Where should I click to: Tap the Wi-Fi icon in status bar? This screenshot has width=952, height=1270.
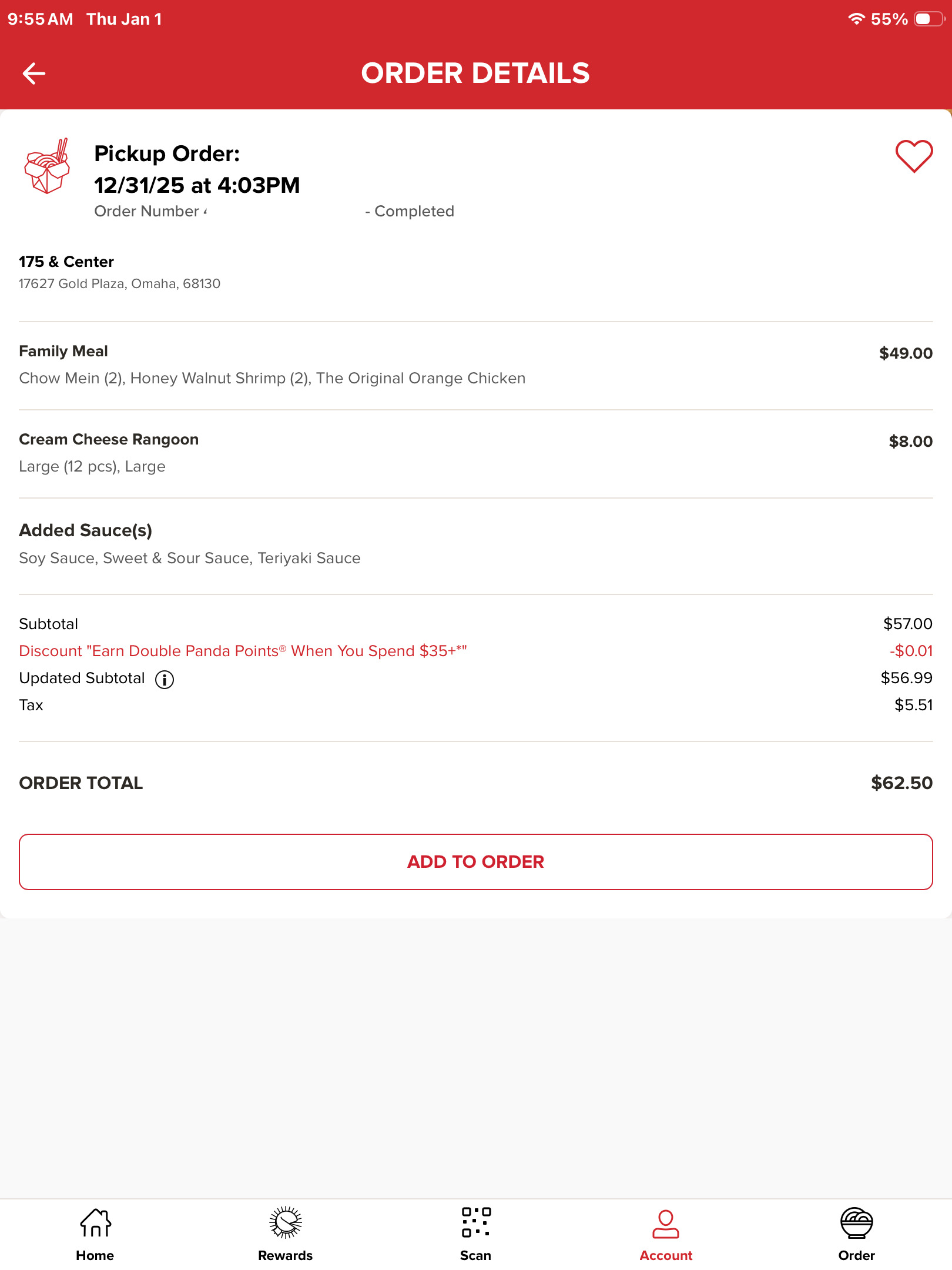point(856,19)
